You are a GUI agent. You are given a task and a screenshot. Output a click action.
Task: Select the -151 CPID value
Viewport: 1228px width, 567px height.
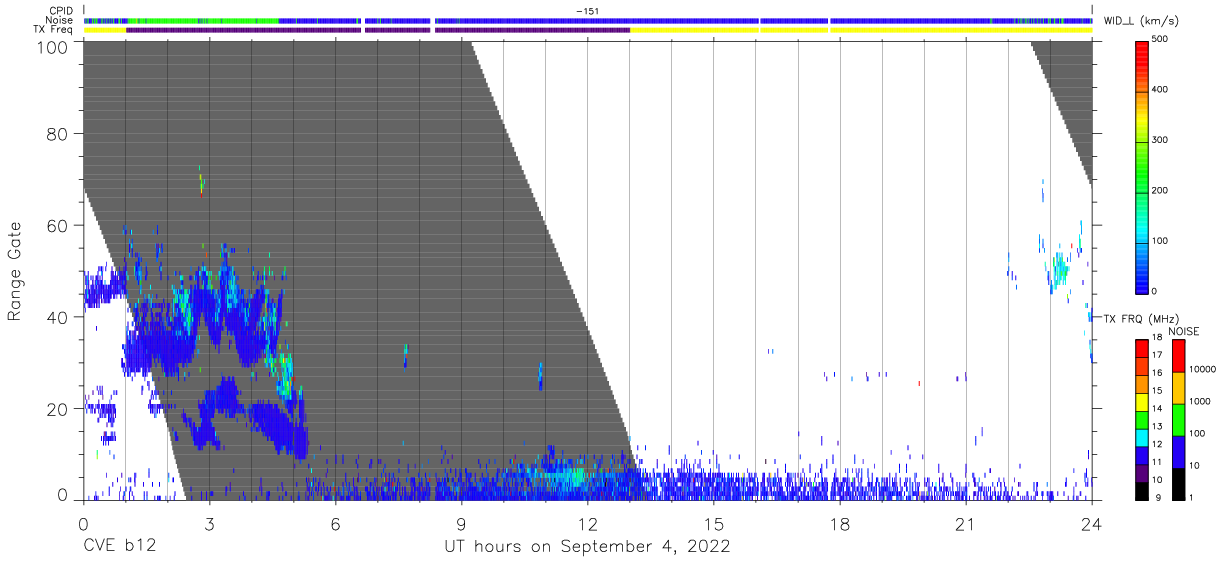(x=587, y=11)
